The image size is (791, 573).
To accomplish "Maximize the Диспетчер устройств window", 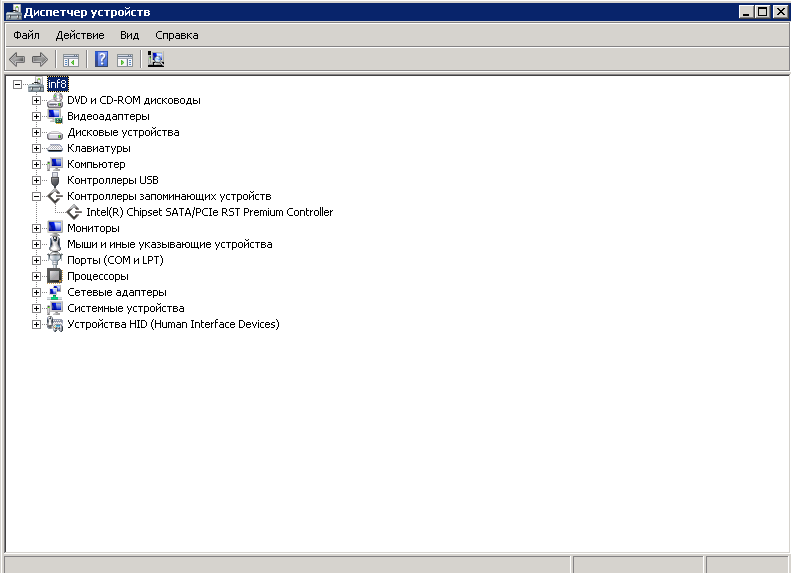I will pos(763,12).
